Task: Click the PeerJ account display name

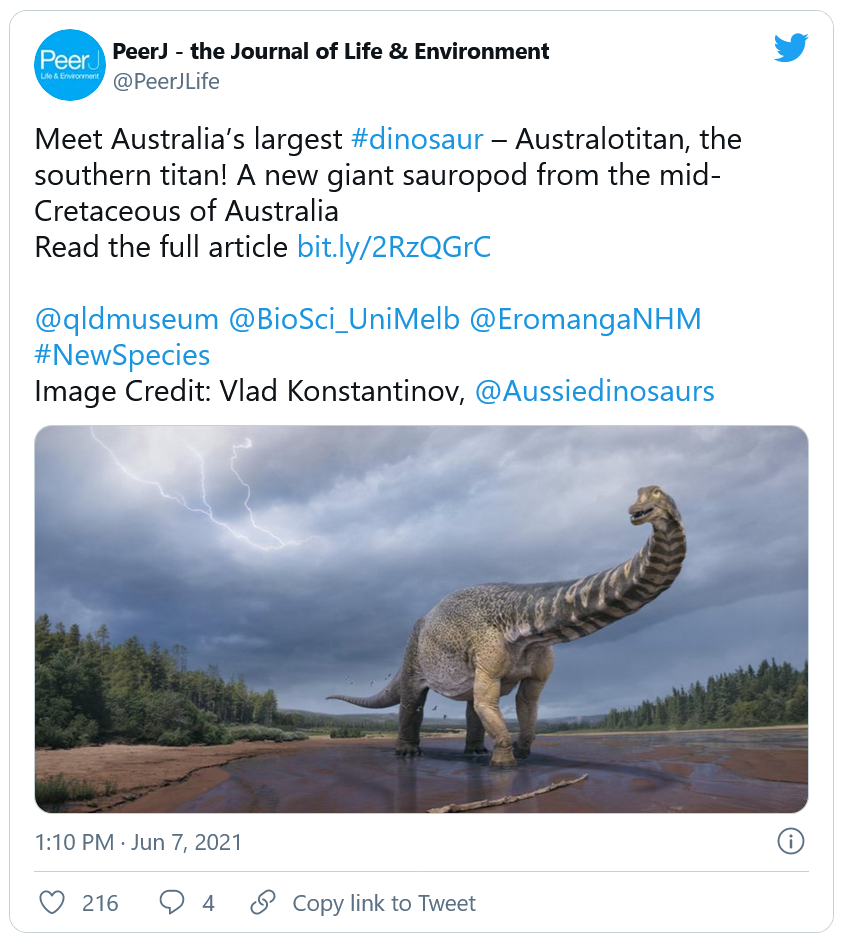Action: [x=331, y=51]
